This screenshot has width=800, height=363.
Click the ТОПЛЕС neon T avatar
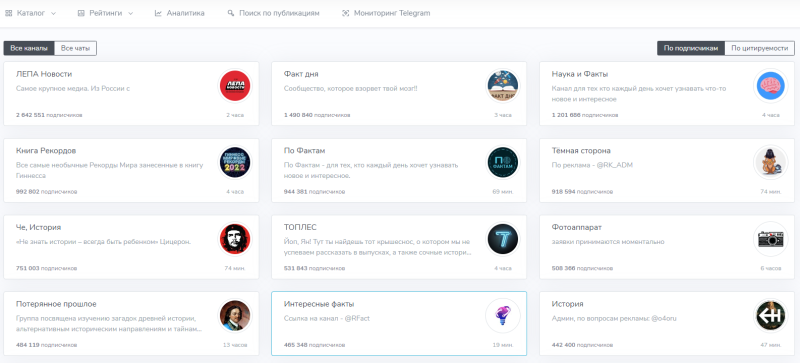click(503, 239)
